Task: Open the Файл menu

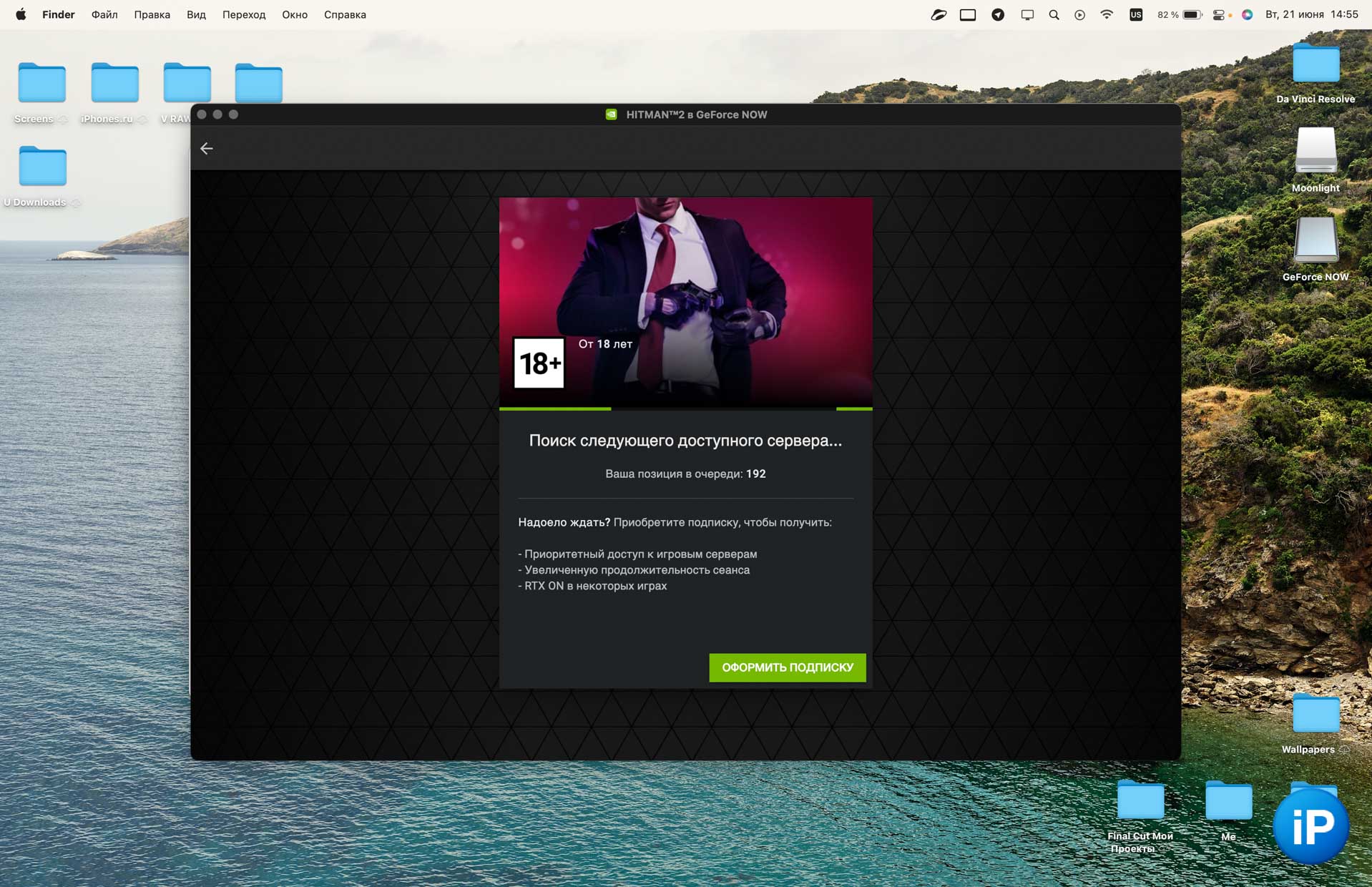Action: [x=104, y=14]
